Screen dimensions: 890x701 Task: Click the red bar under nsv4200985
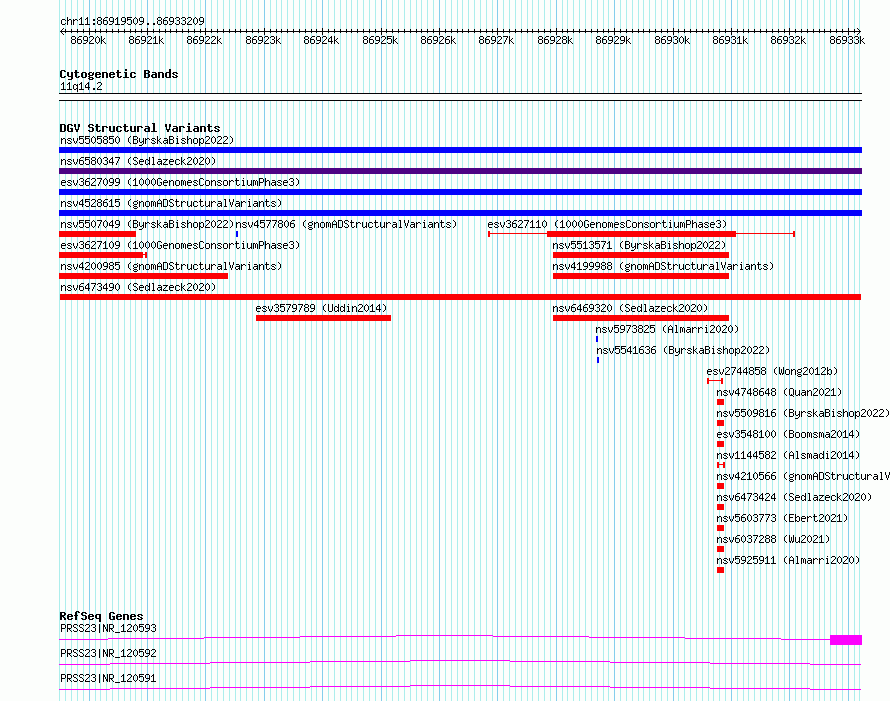pos(144,276)
